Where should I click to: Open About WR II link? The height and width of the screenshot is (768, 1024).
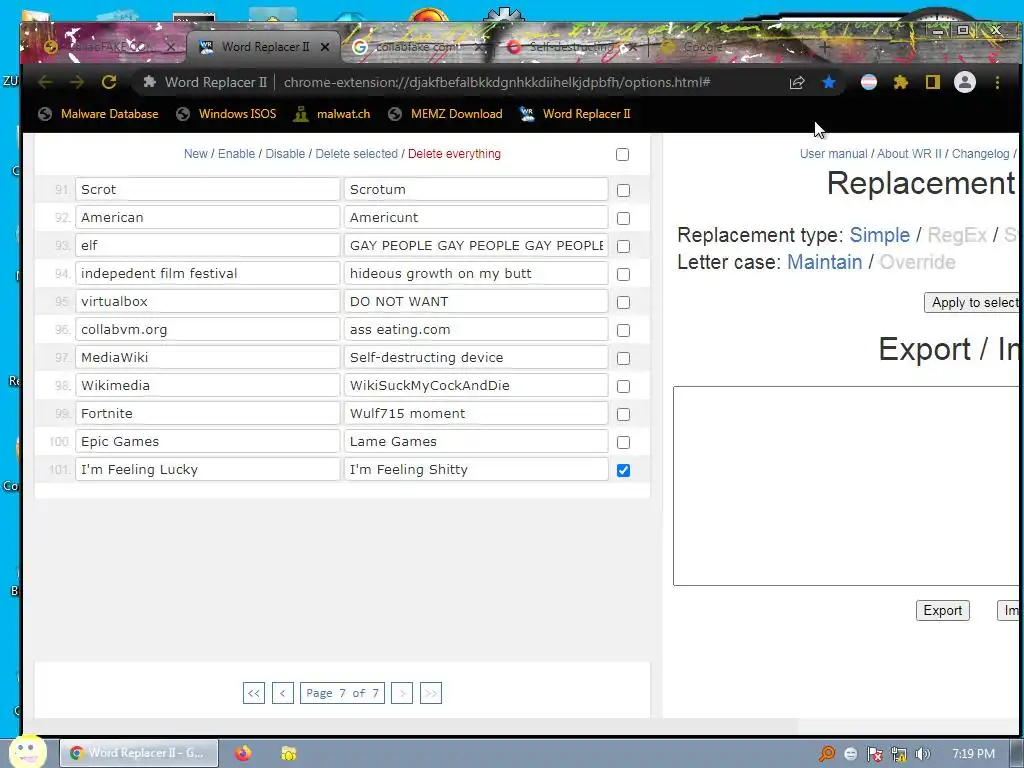point(909,154)
